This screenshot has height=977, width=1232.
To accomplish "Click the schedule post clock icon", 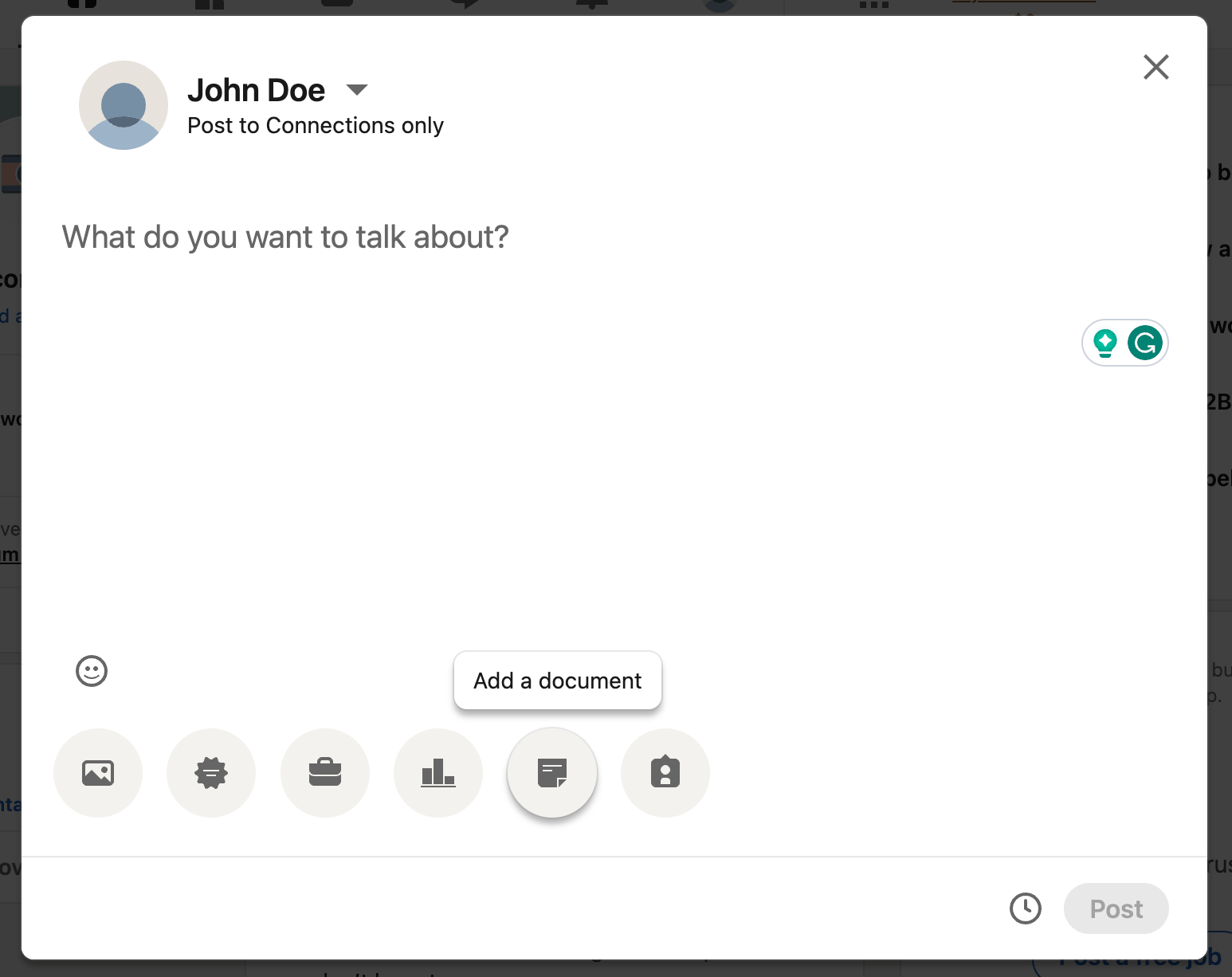I will (x=1026, y=908).
